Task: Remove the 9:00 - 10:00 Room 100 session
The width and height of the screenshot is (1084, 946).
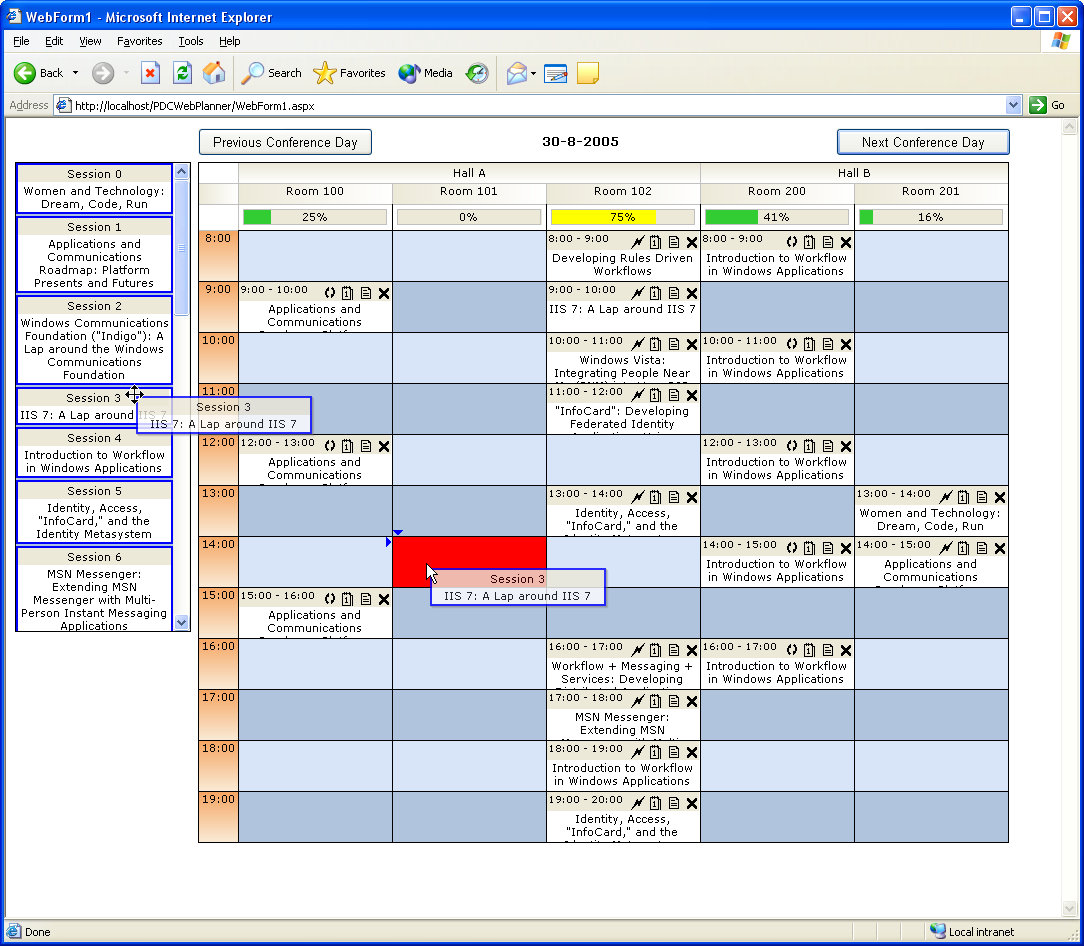Action: pos(384,293)
